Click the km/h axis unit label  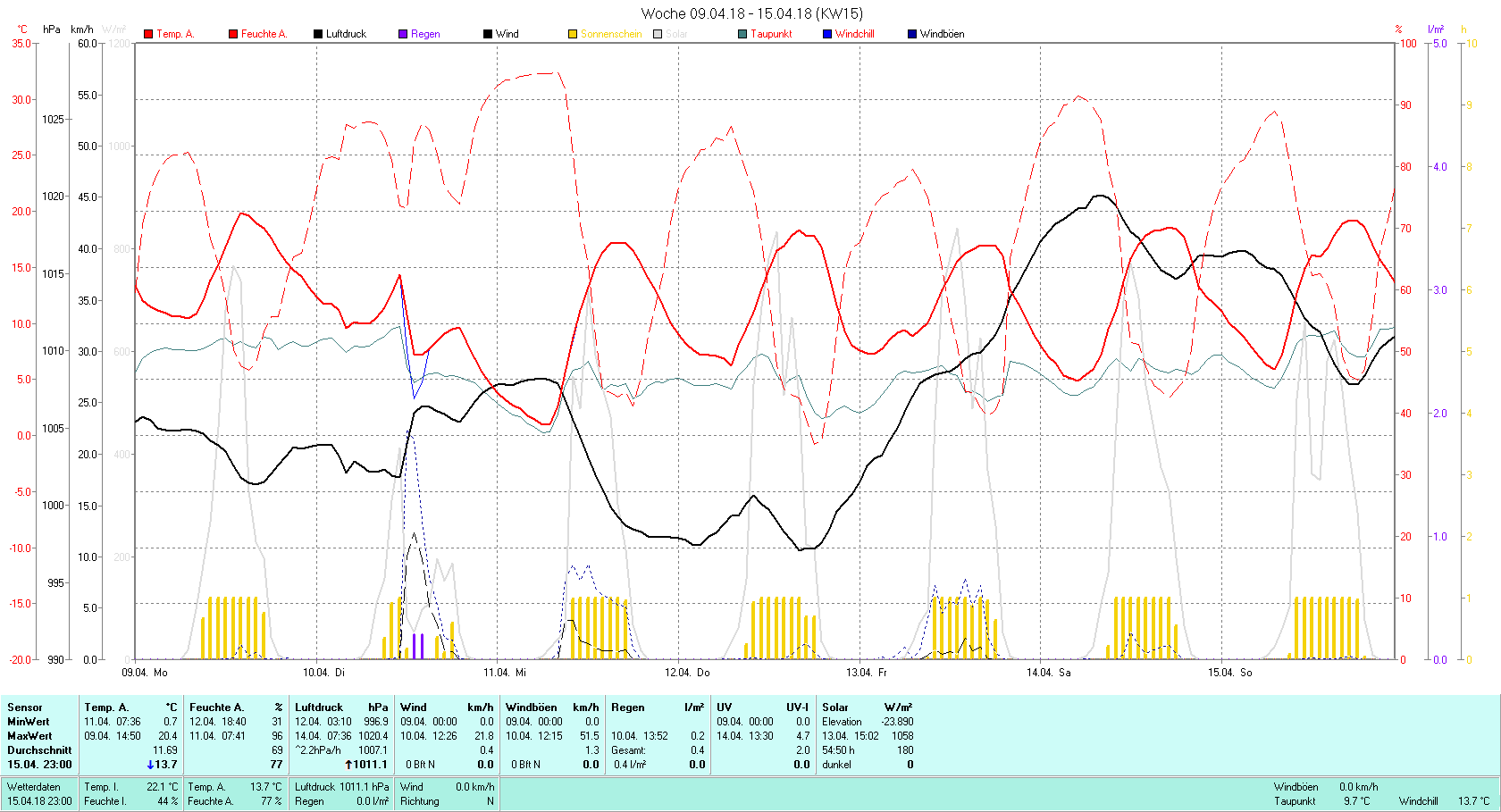(82, 29)
